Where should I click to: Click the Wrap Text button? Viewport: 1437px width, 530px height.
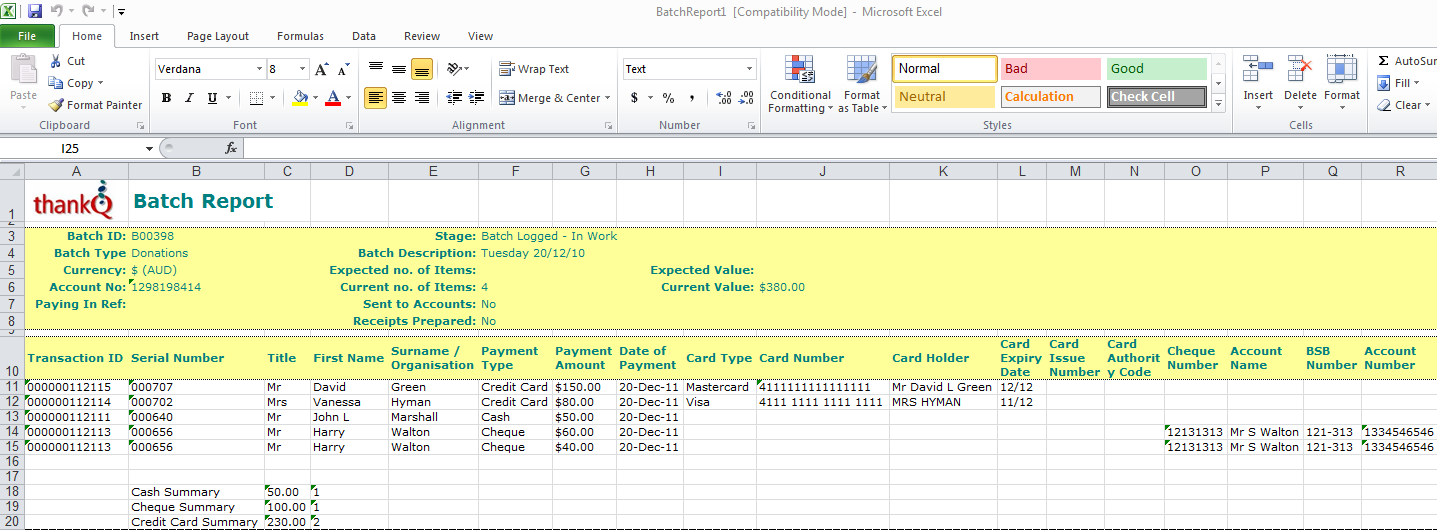tap(534, 69)
